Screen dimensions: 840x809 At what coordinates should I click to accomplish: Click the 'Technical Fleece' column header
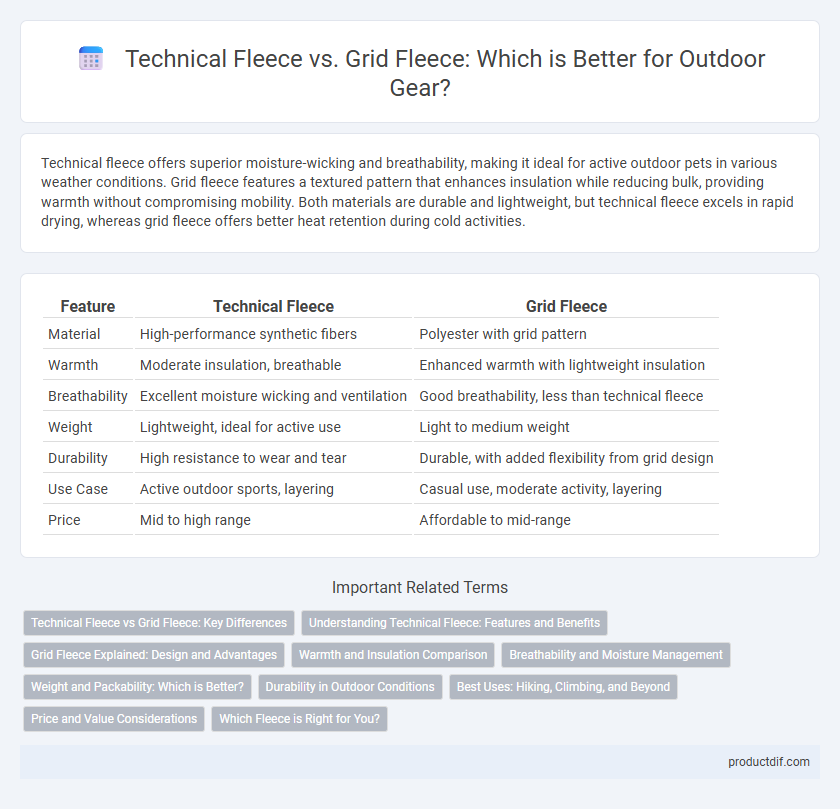[273, 306]
